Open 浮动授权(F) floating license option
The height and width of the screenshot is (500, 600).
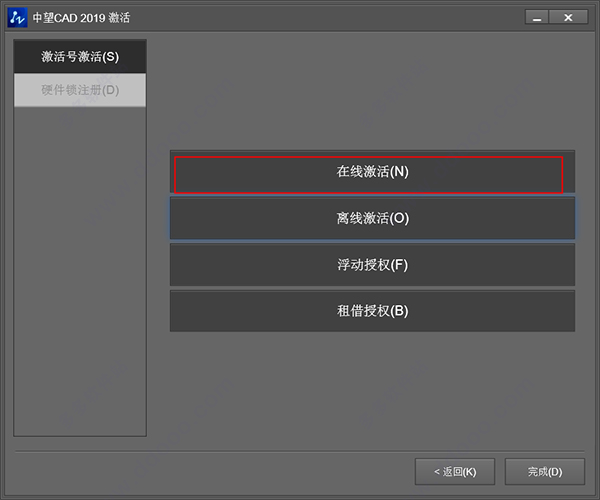coord(372,265)
